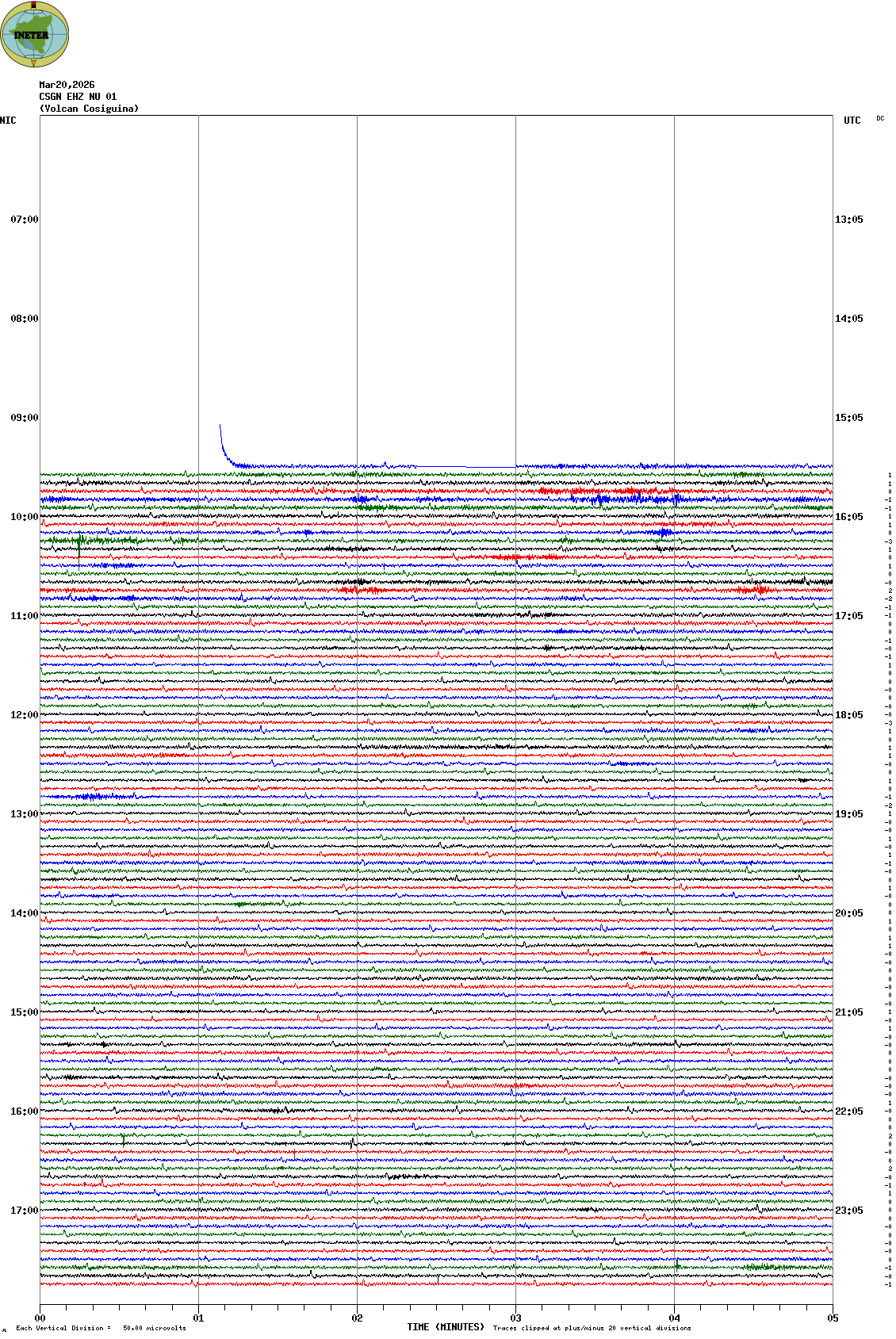
Task: Click the small DC label
Action: pos(880,119)
